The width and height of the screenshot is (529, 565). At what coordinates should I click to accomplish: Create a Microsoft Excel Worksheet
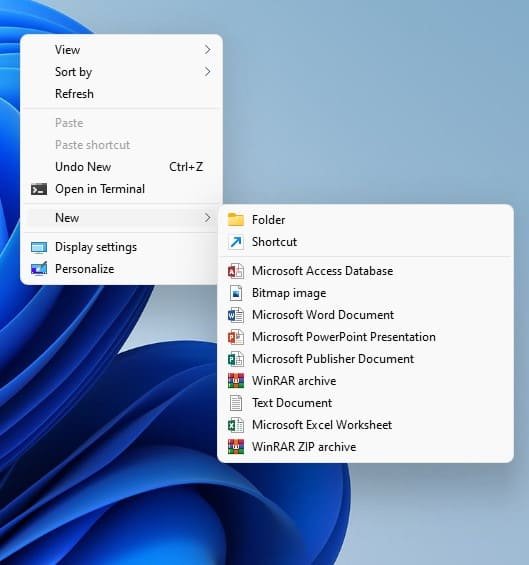pos(365,425)
